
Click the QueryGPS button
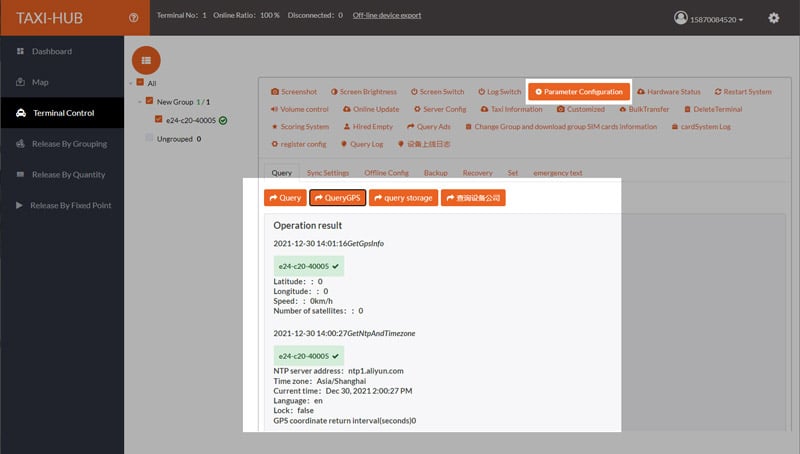coord(337,198)
